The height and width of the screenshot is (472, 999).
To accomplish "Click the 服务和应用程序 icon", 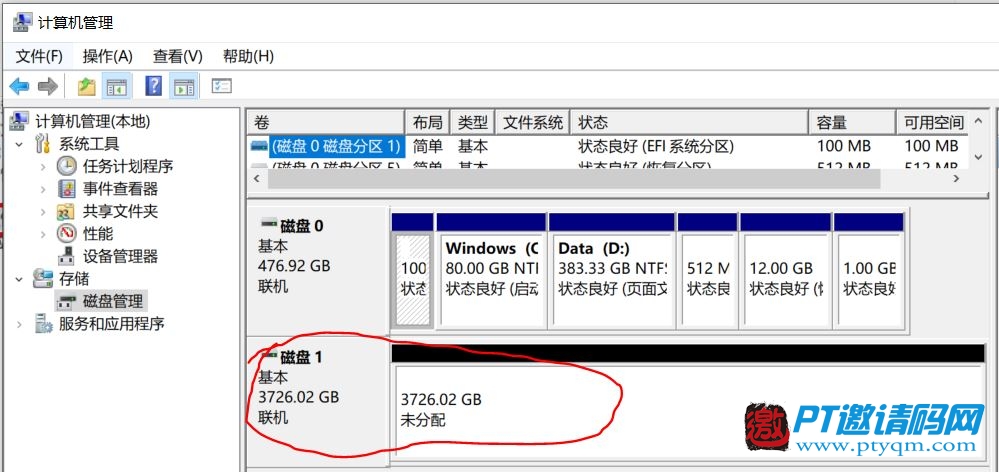I will 43,324.
